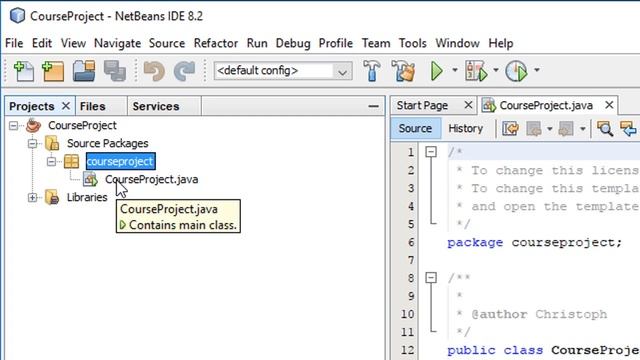
Task: Open the Team menu
Action: click(x=376, y=43)
